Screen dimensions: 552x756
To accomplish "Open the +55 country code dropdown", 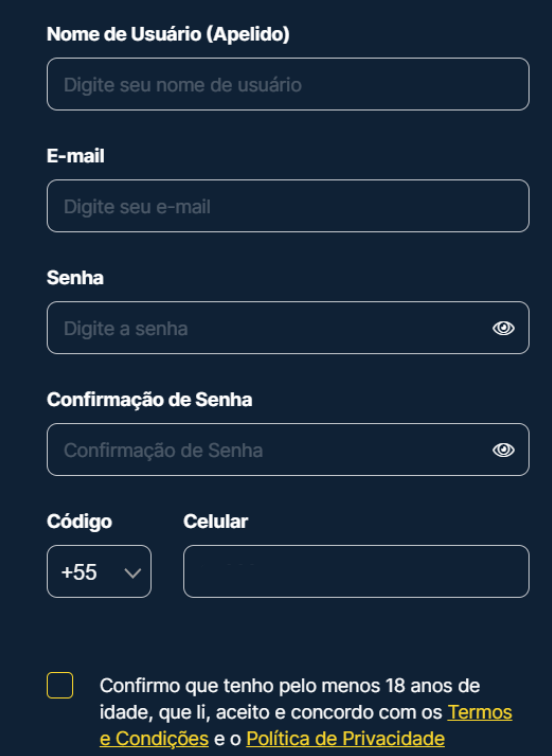I will (x=99, y=572).
